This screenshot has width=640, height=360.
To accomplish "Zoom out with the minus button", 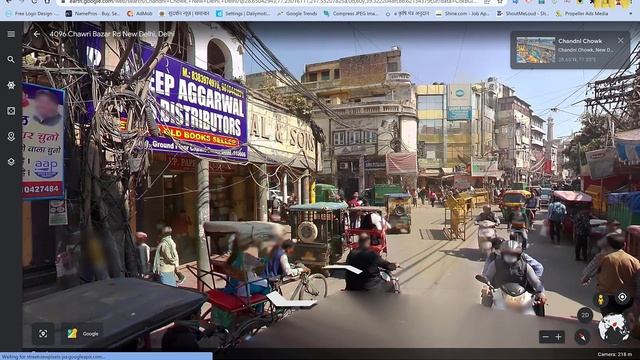I will click(546, 337).
